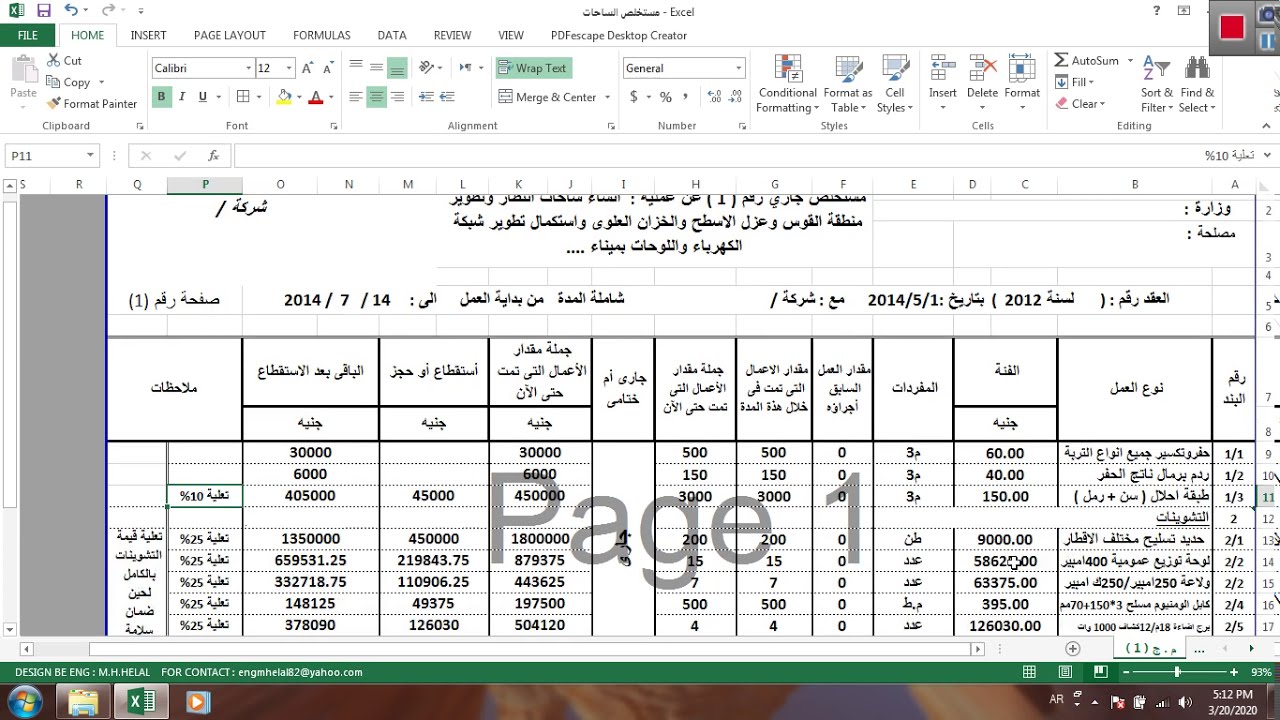
Task: Apply accounting dollar number format
Action: tap(633, 97)
